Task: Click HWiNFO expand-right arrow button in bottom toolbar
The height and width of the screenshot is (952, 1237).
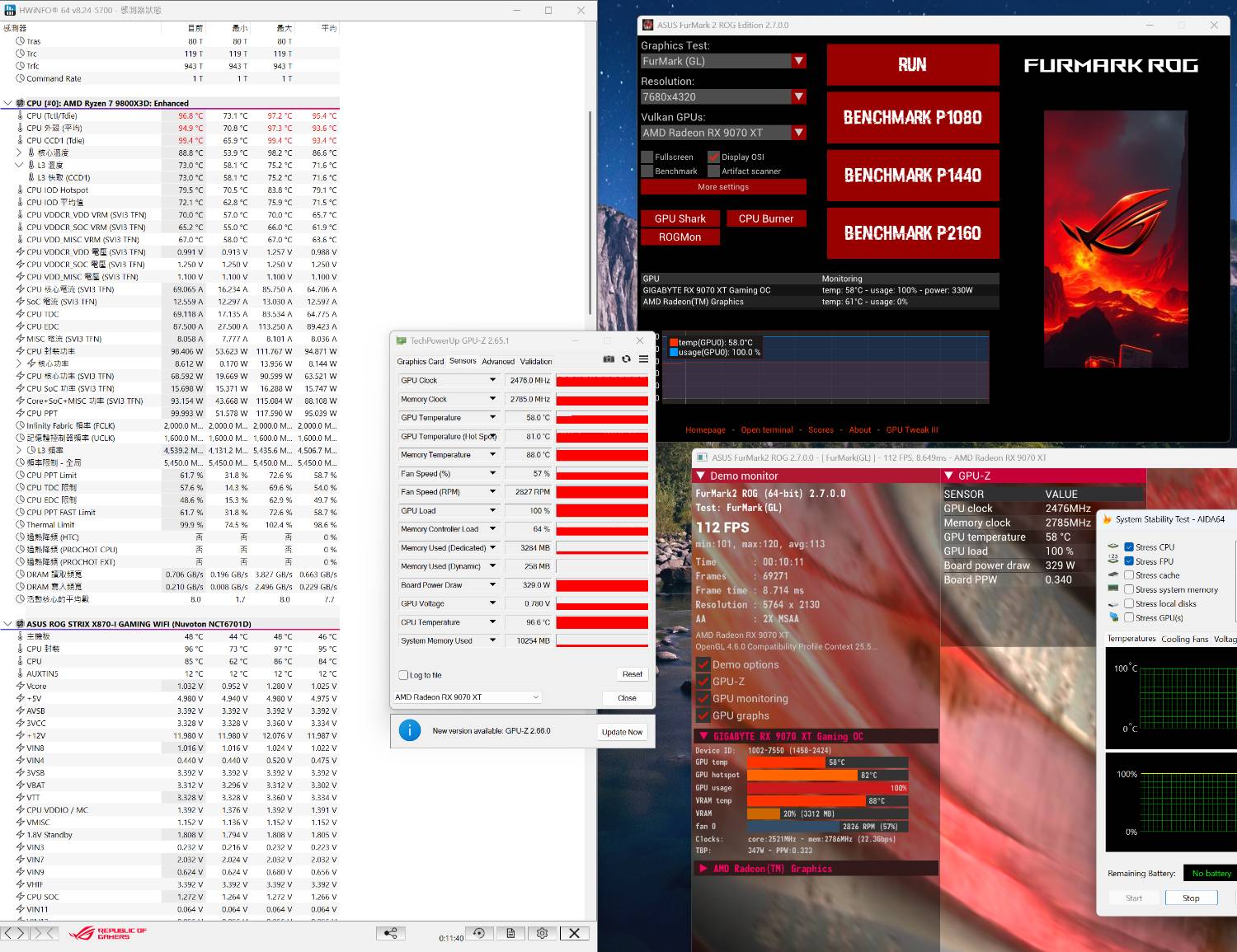Action: coord(22,933)
